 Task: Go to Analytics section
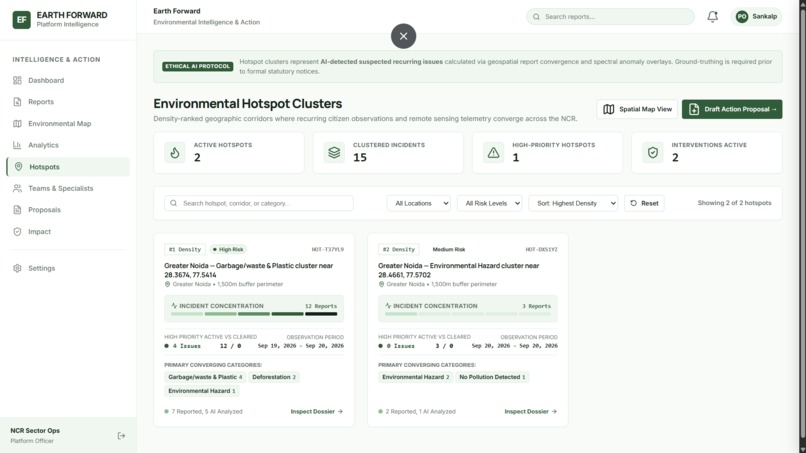68,145
